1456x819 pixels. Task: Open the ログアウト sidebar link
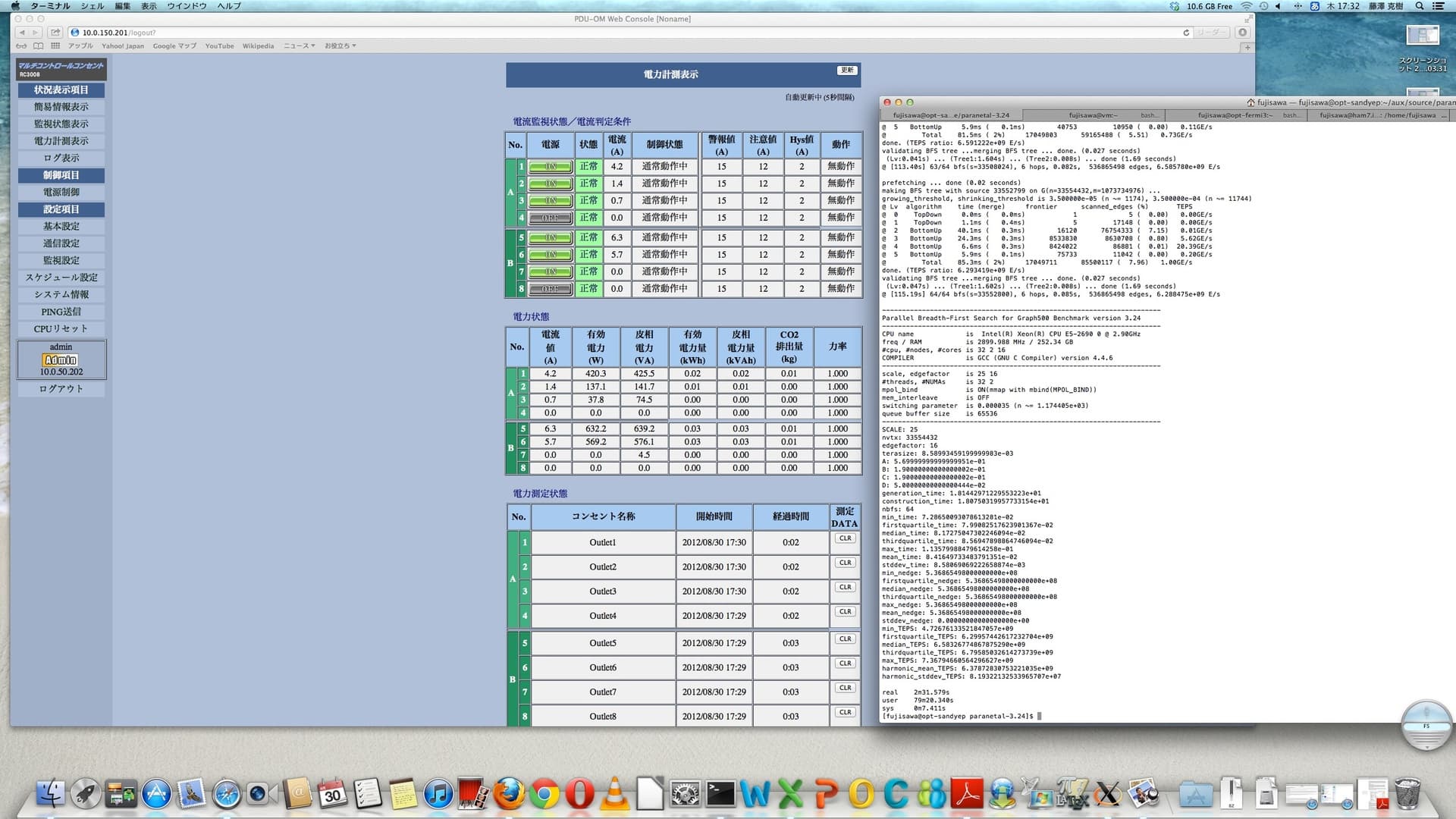61,389
